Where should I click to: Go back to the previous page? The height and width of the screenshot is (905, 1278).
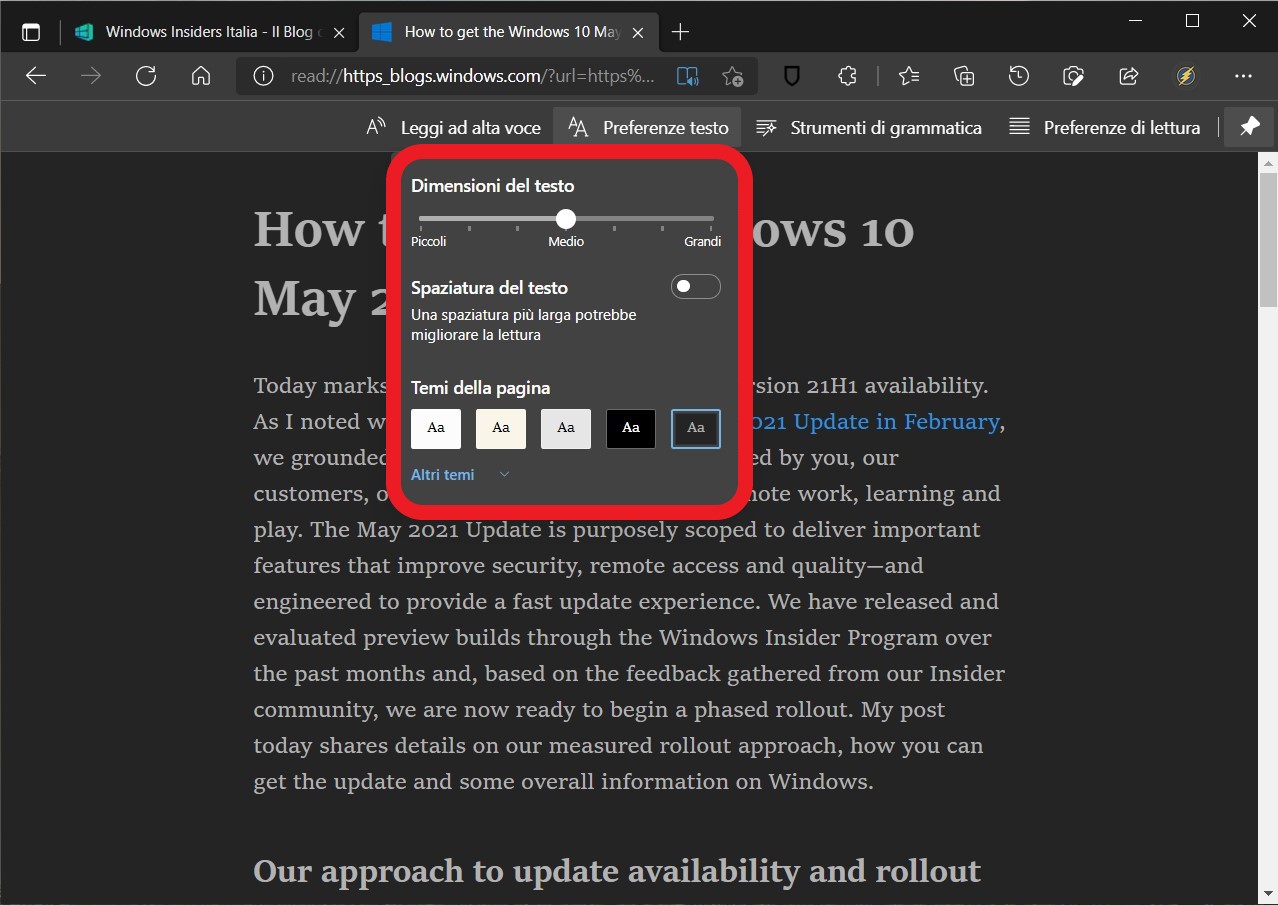tap(36, 76)
